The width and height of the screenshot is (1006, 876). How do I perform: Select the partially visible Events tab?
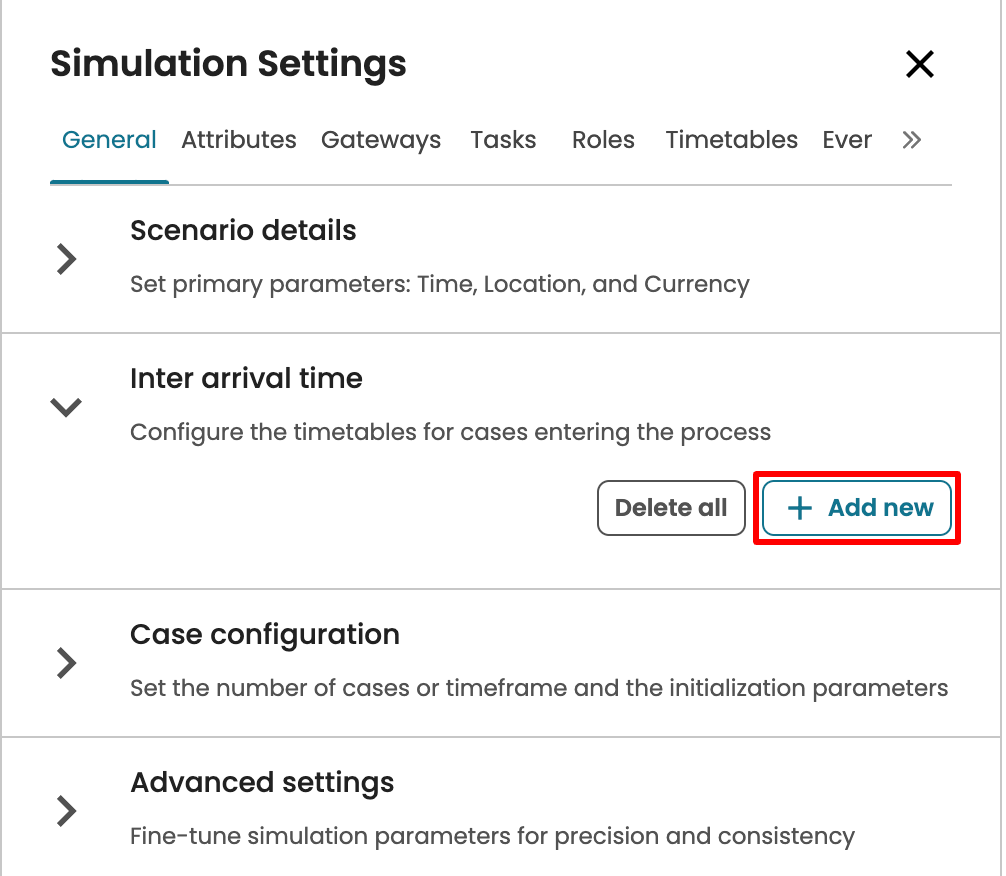(x=847, y=140)
